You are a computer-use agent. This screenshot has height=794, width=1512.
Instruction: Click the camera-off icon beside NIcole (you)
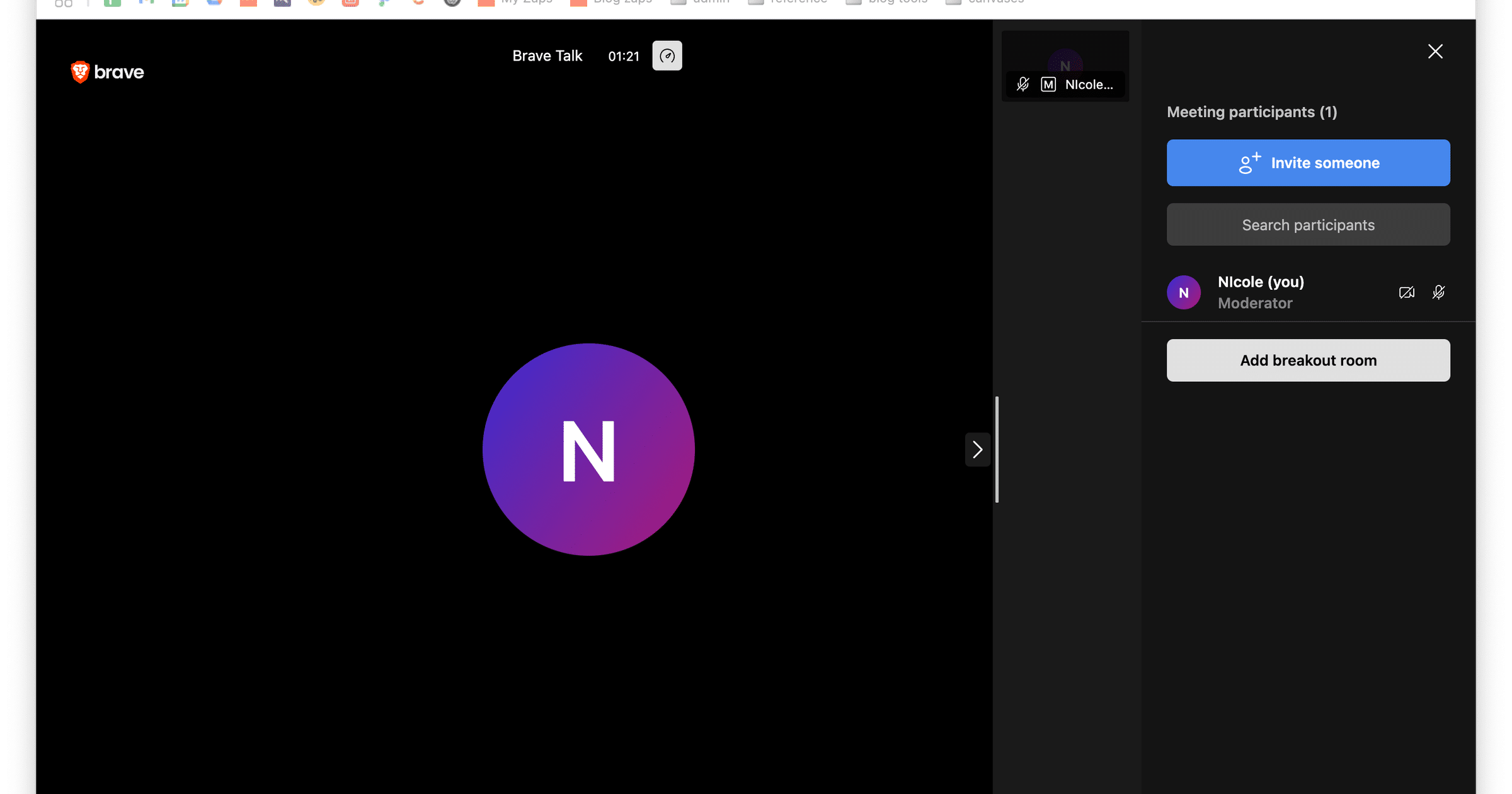(x=1407, y=292)
